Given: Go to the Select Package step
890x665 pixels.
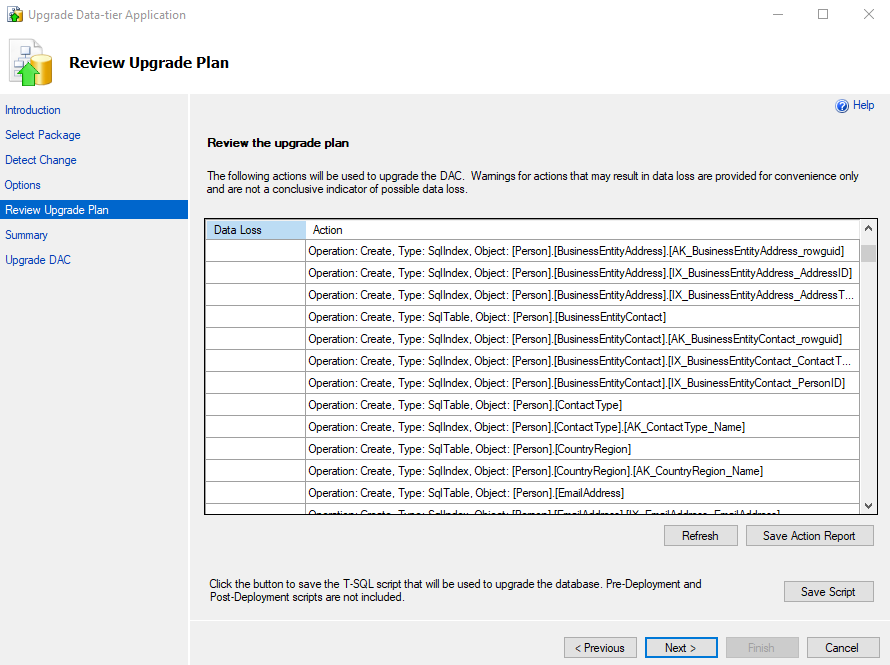Looking at the screenshot, I should tap(43, 135).
